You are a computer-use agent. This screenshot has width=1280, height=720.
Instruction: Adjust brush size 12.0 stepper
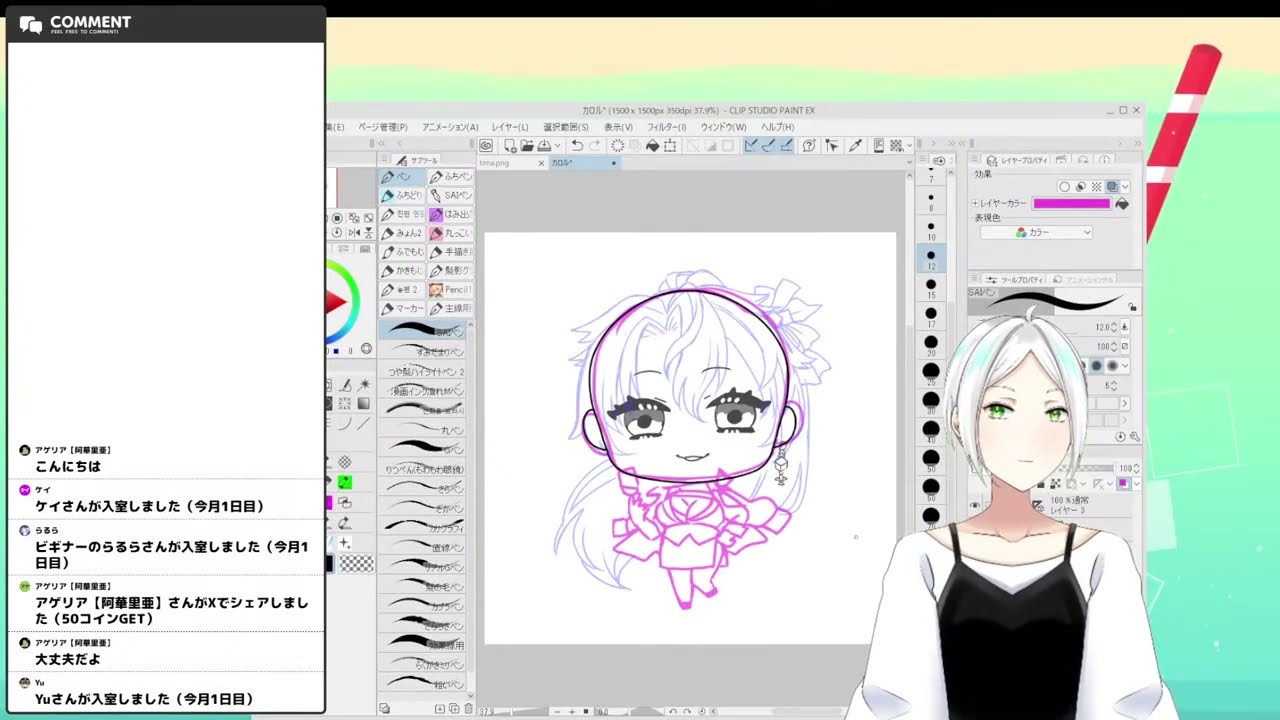coord(1114,327)
